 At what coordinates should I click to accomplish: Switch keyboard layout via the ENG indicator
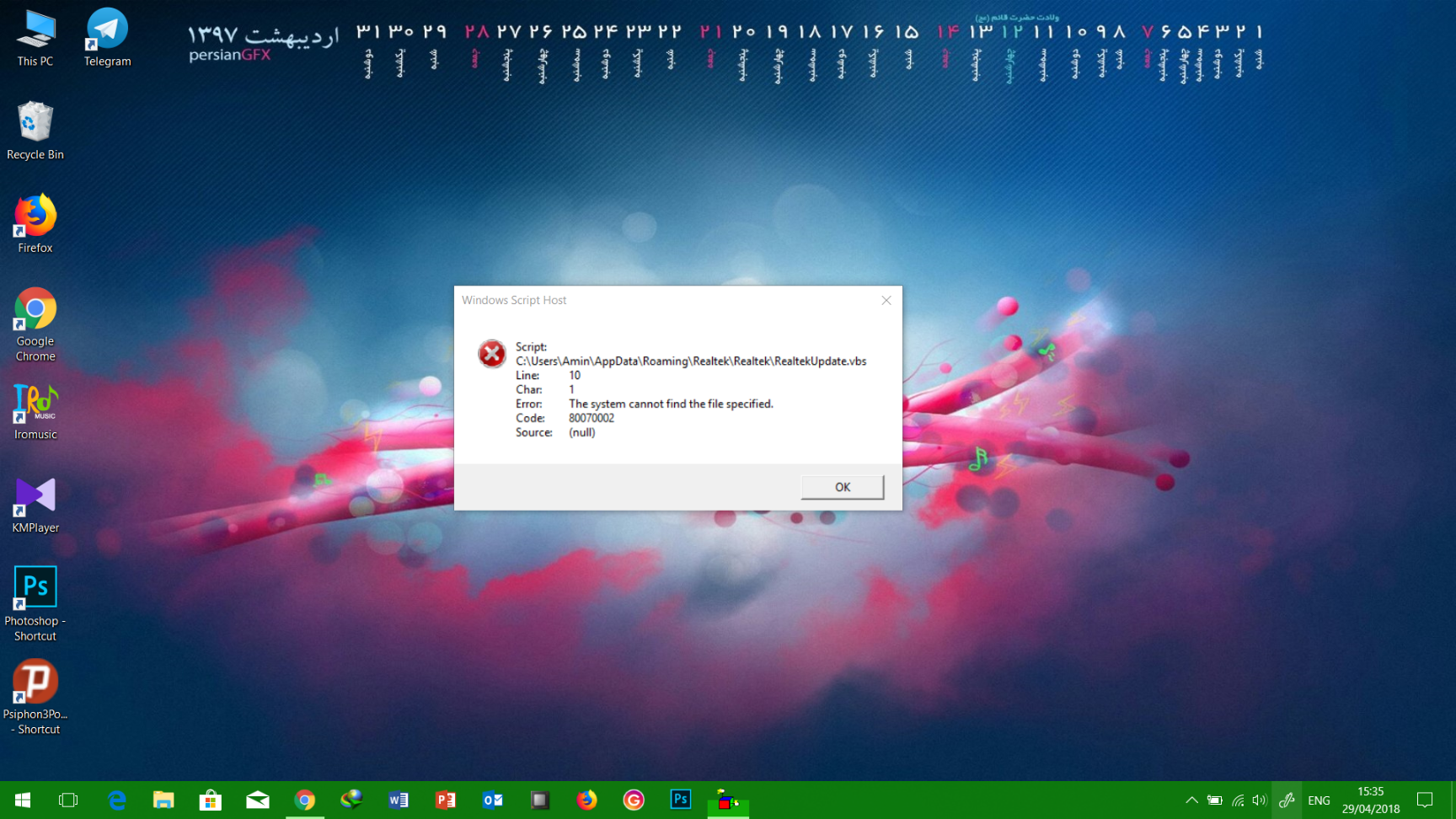click(x=1318, y=800)
